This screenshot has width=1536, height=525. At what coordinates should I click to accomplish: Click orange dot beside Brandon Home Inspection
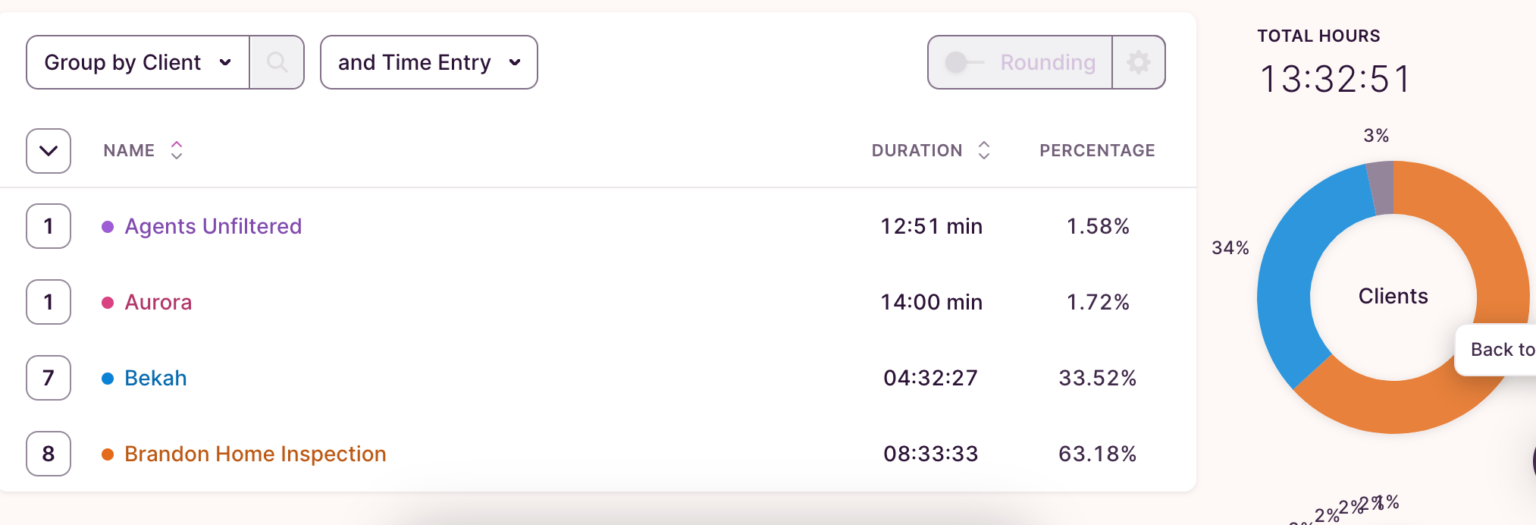tap(108, 455)
